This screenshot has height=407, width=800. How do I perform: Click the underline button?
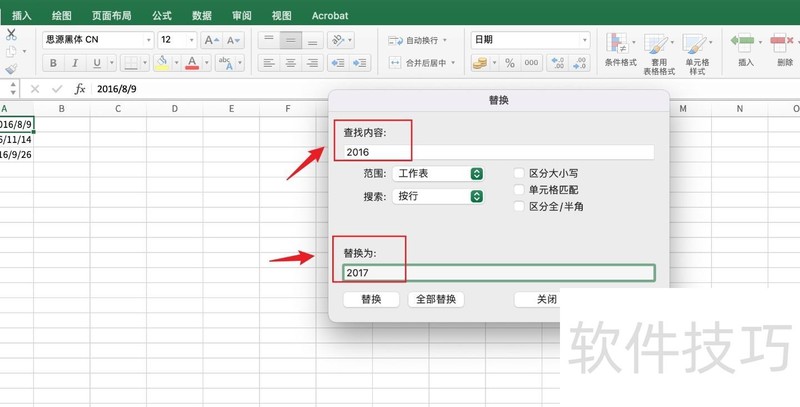click(97, 63)
